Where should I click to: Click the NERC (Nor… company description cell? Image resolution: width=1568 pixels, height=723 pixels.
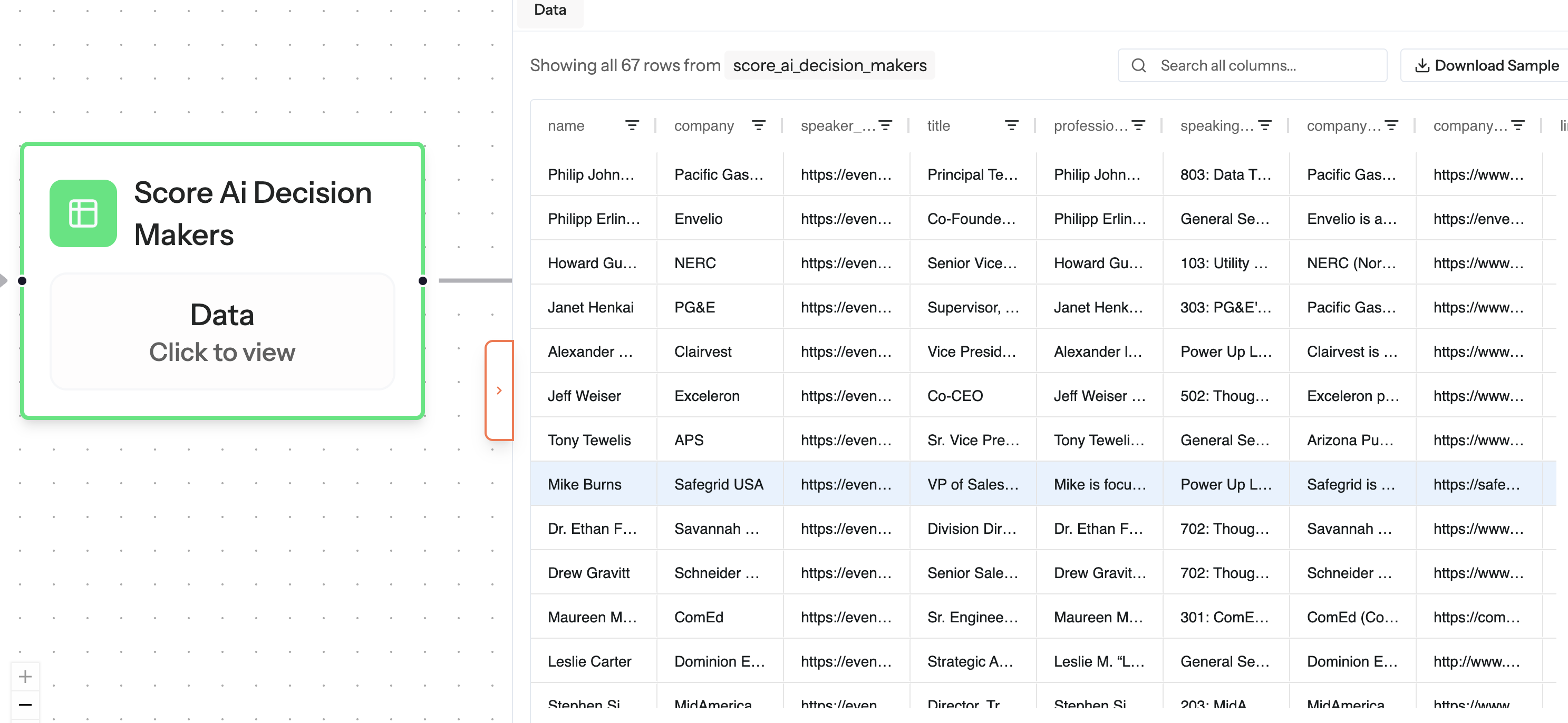1353,263
